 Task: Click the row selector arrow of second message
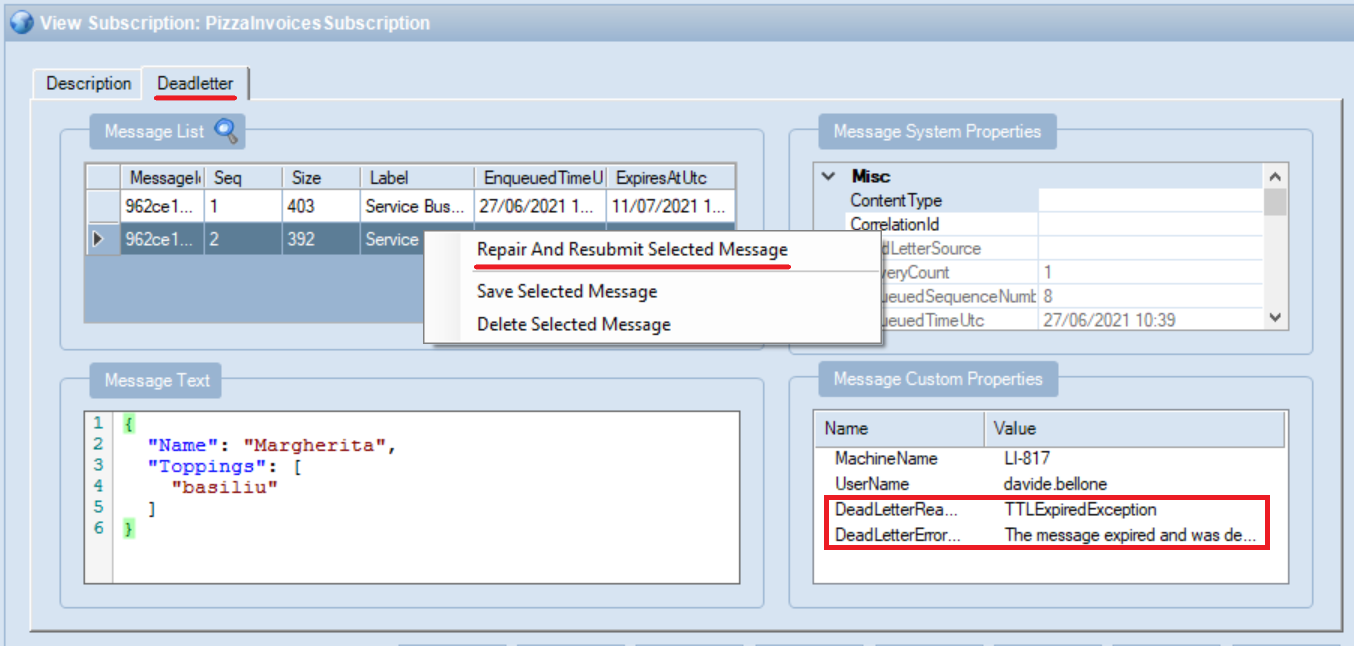click(97, 239)
